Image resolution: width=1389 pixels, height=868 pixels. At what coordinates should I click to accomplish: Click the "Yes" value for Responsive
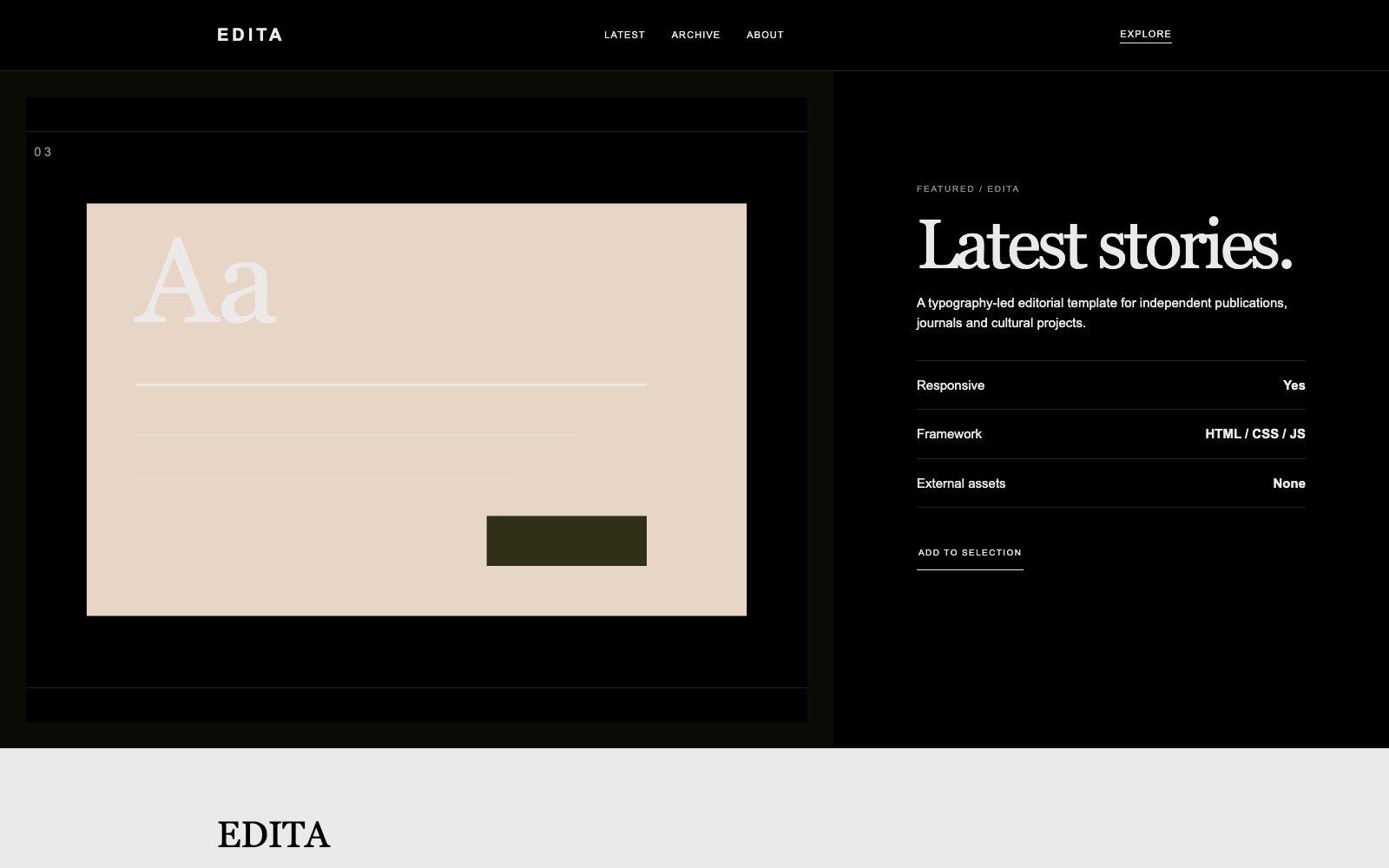1294,385
